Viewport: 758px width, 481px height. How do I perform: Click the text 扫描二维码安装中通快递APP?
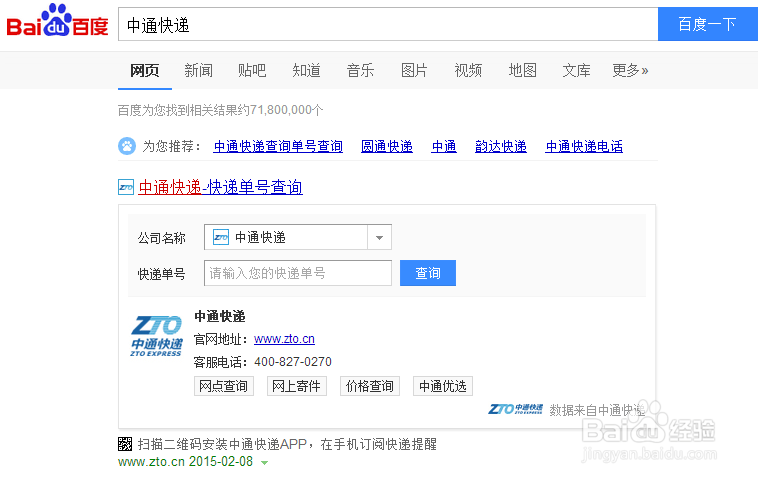pos(222,444)
